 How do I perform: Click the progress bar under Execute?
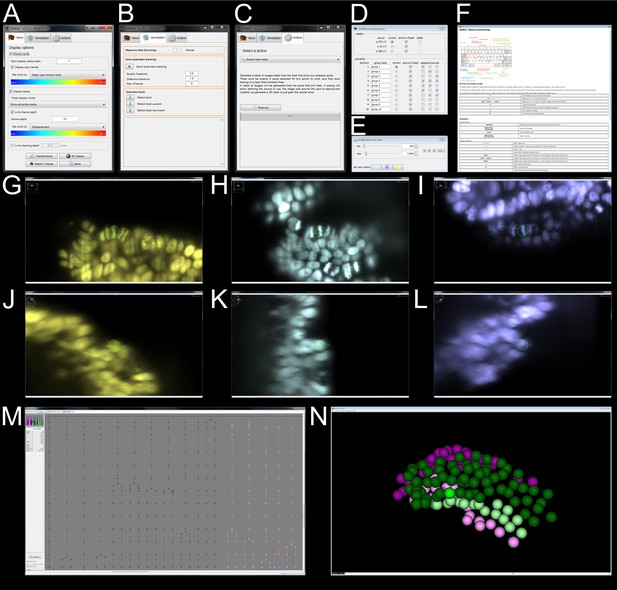tap(290, 117)
